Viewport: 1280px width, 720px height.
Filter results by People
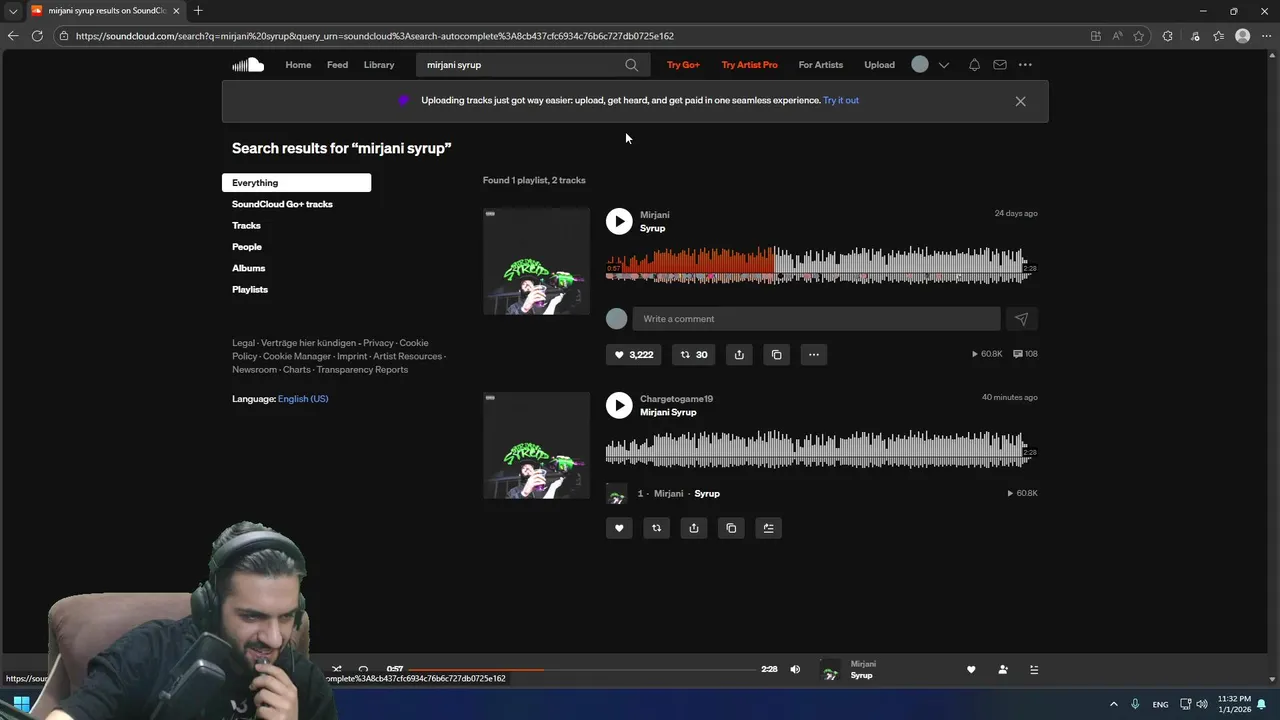pos(247,247)
